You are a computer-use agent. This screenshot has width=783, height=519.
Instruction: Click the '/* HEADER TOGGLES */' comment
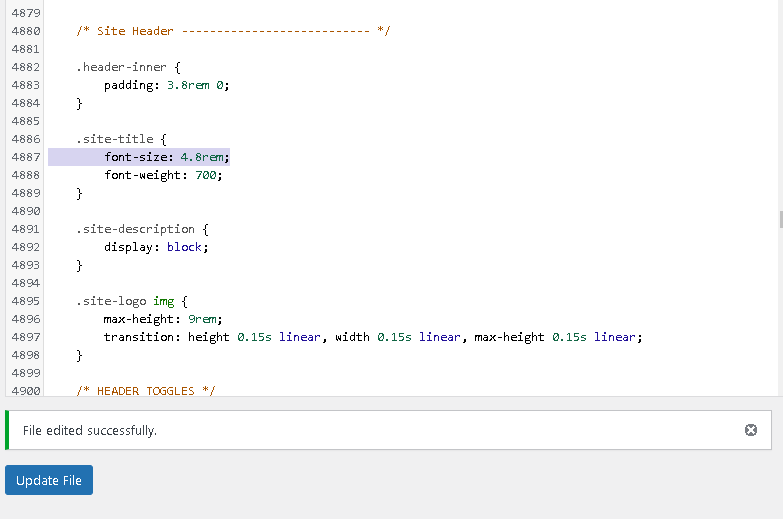tap(146, 391)
